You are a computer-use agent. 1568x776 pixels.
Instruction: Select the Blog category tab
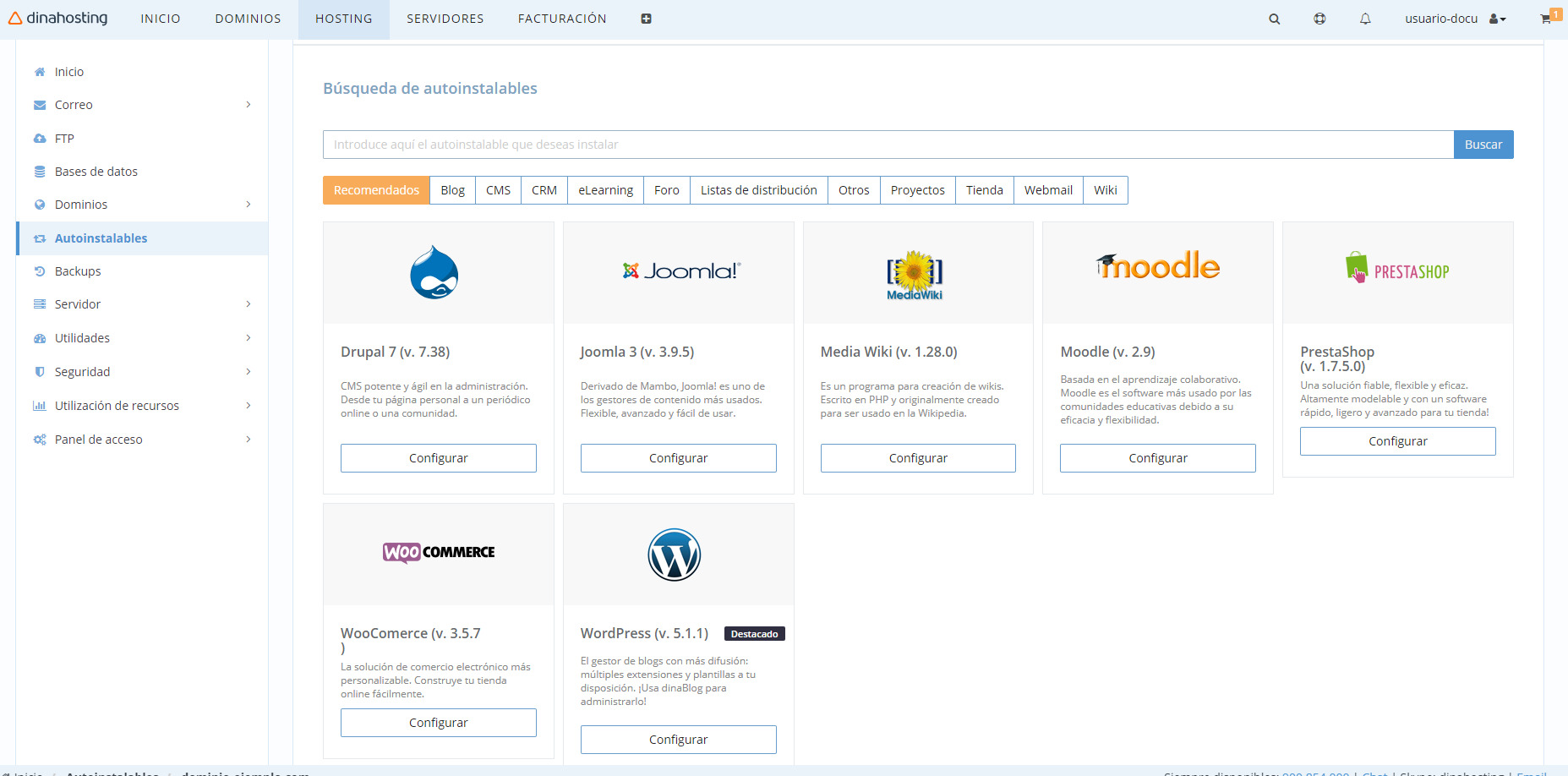pyautogui.click(x=452, y=190)
